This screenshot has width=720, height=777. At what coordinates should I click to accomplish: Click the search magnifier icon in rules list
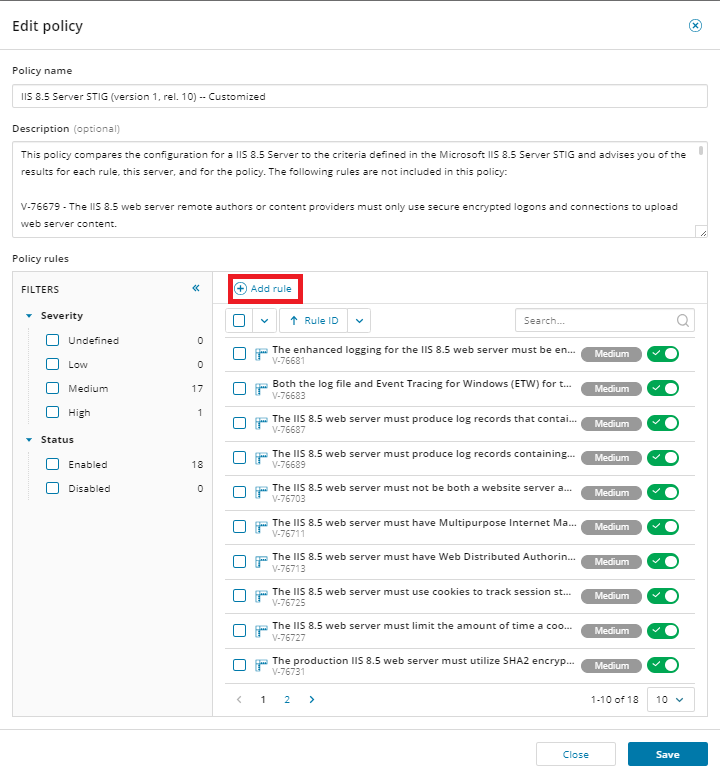(683, 321)
